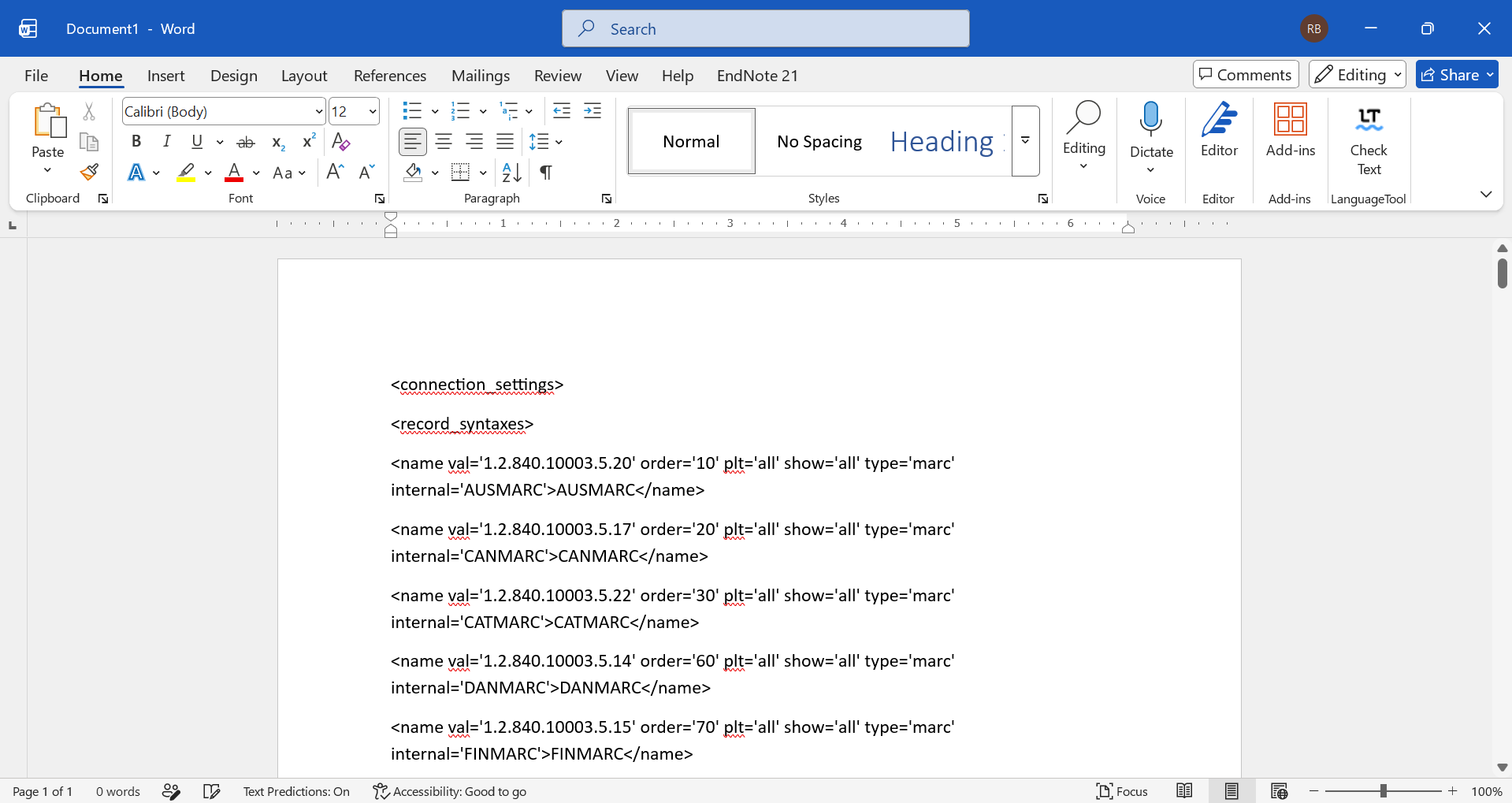The image size is (1512, 803).
Task: Decrease paragraph indent
Action: pos(562,111)
